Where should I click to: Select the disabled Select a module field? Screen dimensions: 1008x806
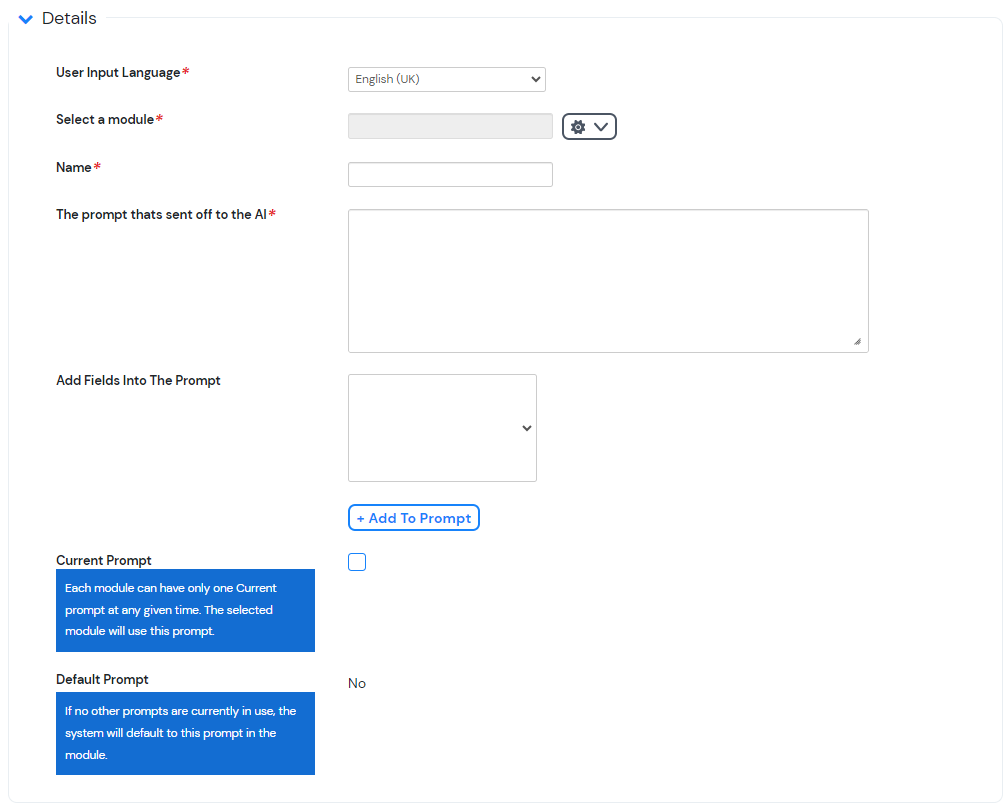click(450, 126)
